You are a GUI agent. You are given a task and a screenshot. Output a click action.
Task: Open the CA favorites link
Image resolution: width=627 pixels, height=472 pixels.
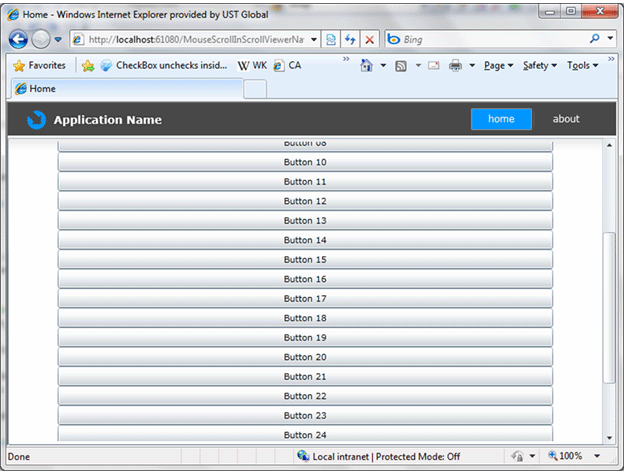pos(287,65)
